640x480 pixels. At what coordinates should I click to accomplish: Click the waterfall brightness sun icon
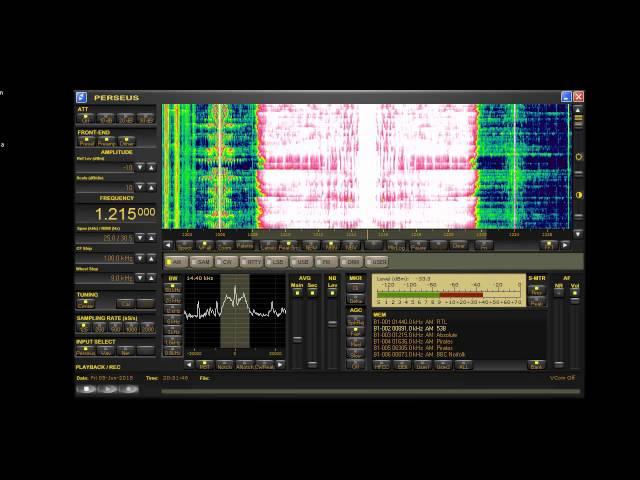[x=579, y=157]
